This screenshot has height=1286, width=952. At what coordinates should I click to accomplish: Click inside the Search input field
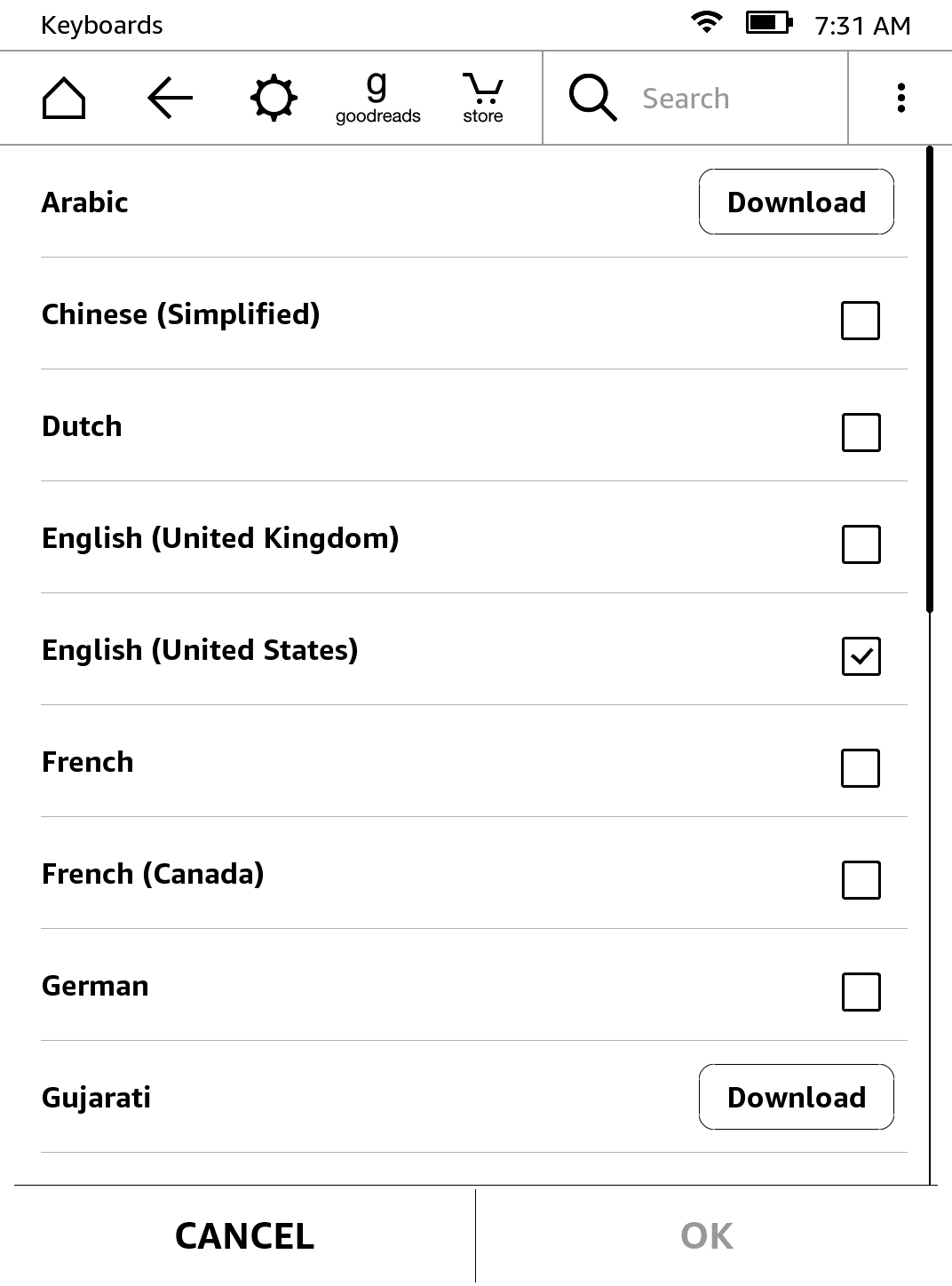coord(737,98)
